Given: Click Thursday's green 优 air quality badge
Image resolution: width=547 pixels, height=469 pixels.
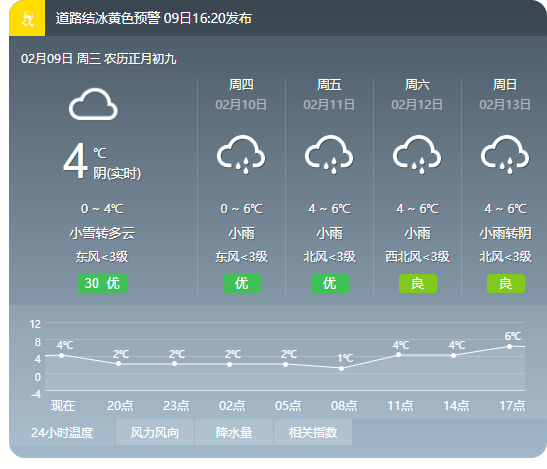Looking at the screenshot, I should [x=242, y=283].
